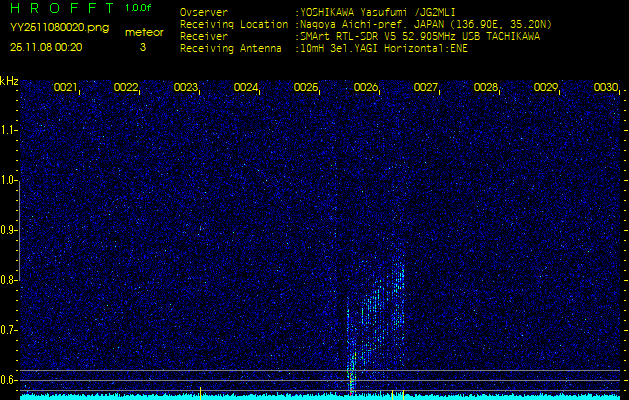Click the 0023 time marker

click(x=186, y=87)
